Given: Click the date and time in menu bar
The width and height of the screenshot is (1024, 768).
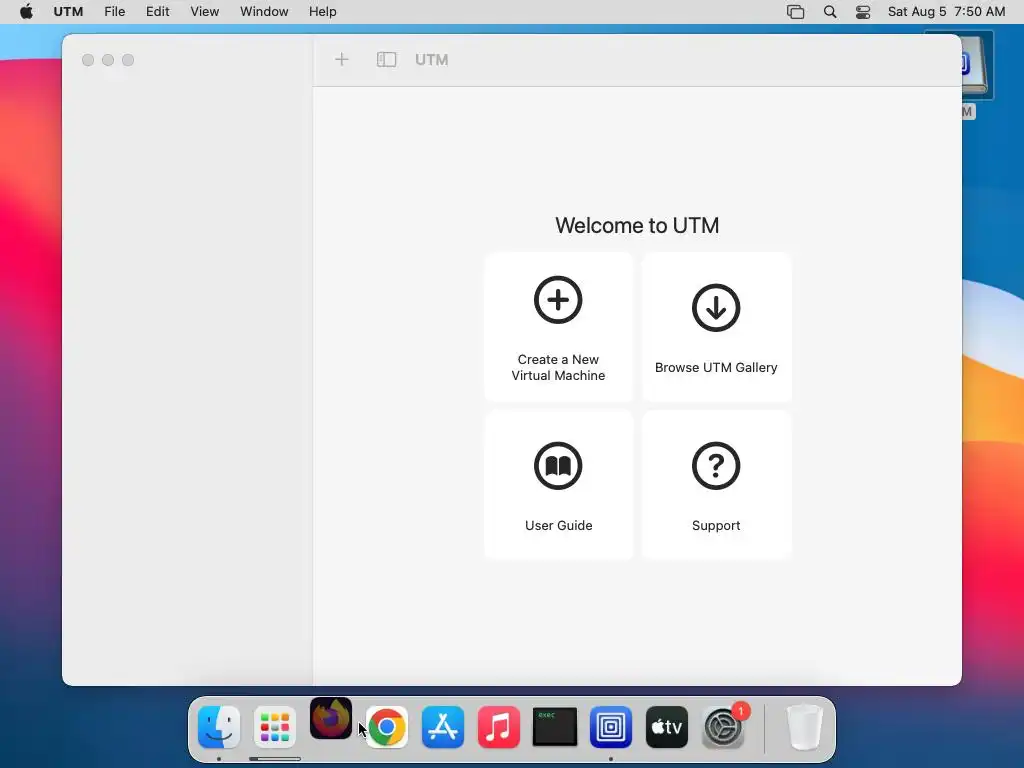Looking at the screenshot, I should pos(946,12).
